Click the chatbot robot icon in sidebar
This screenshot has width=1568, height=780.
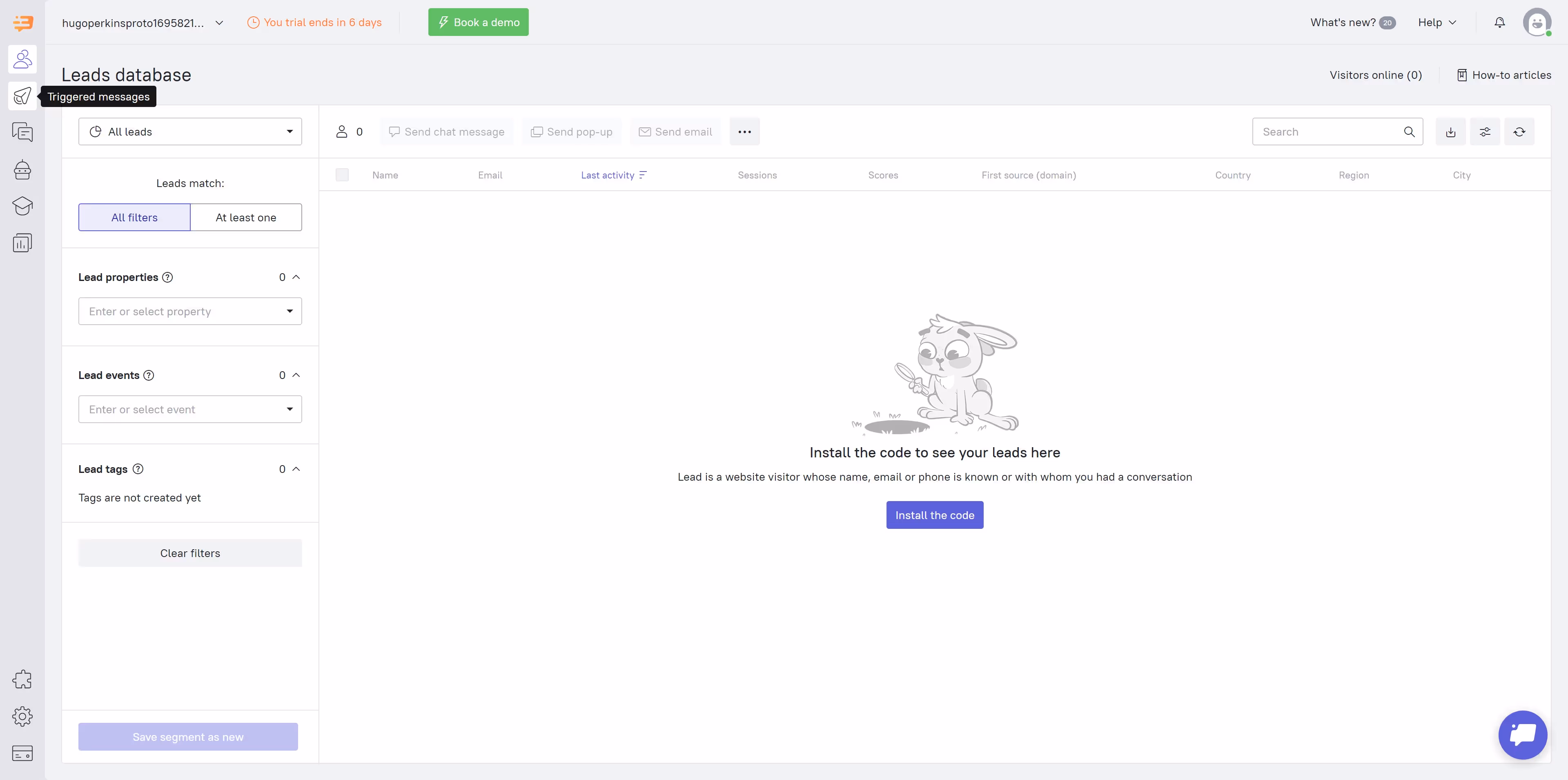(x=22, y=169)
